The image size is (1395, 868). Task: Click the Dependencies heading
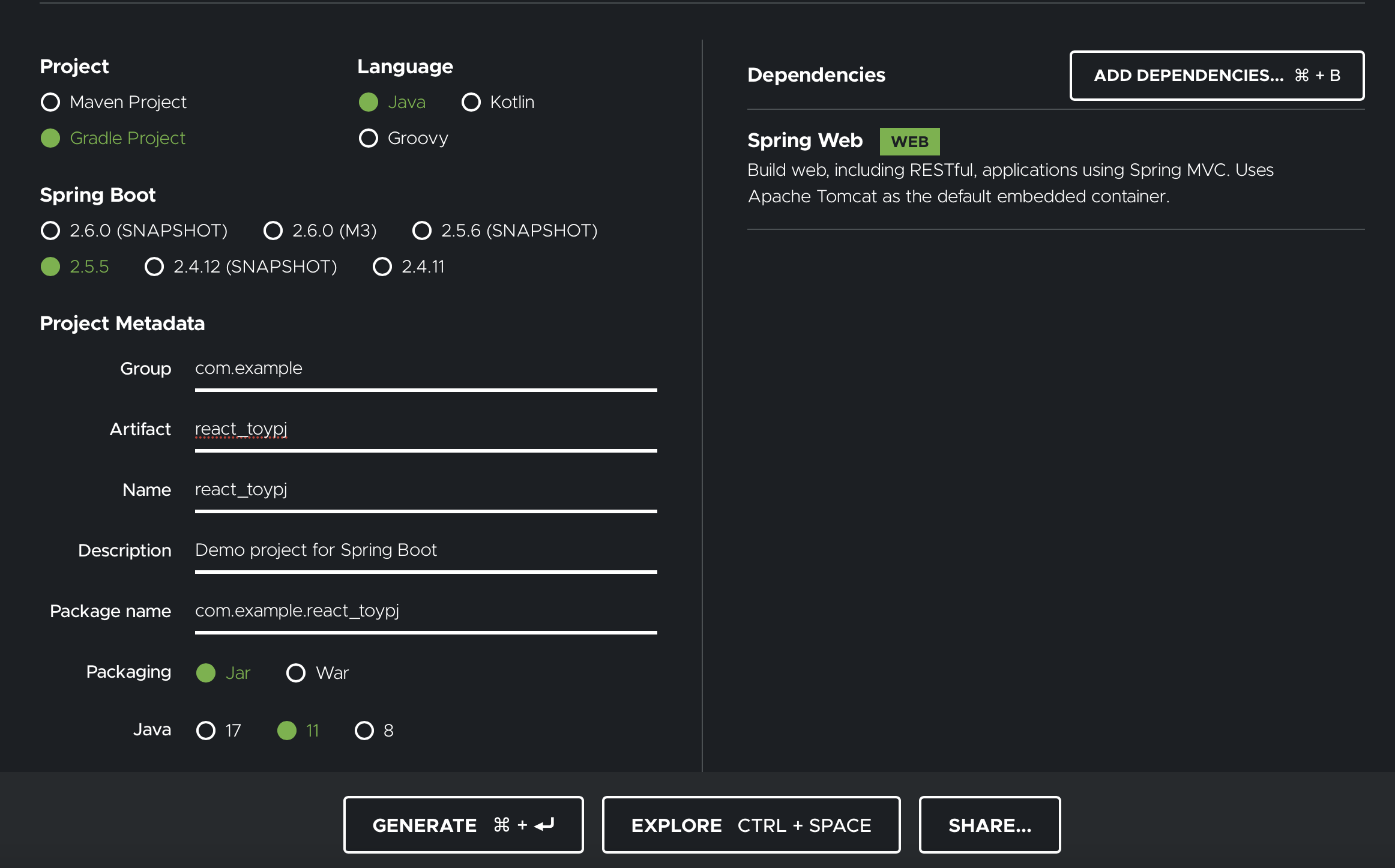pos(816,75)
